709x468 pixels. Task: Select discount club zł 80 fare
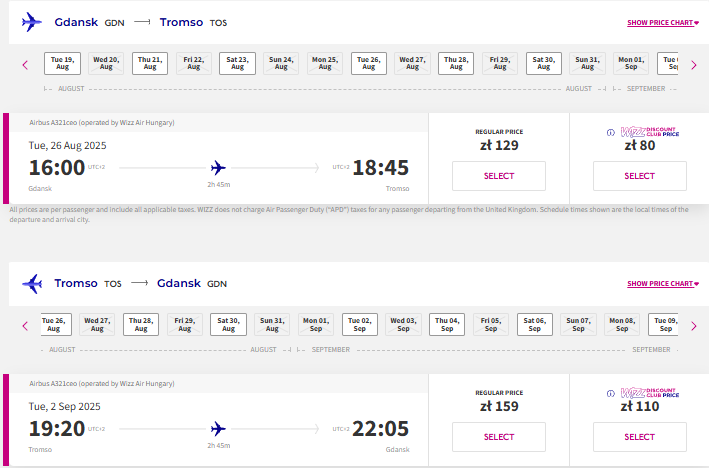640,176
